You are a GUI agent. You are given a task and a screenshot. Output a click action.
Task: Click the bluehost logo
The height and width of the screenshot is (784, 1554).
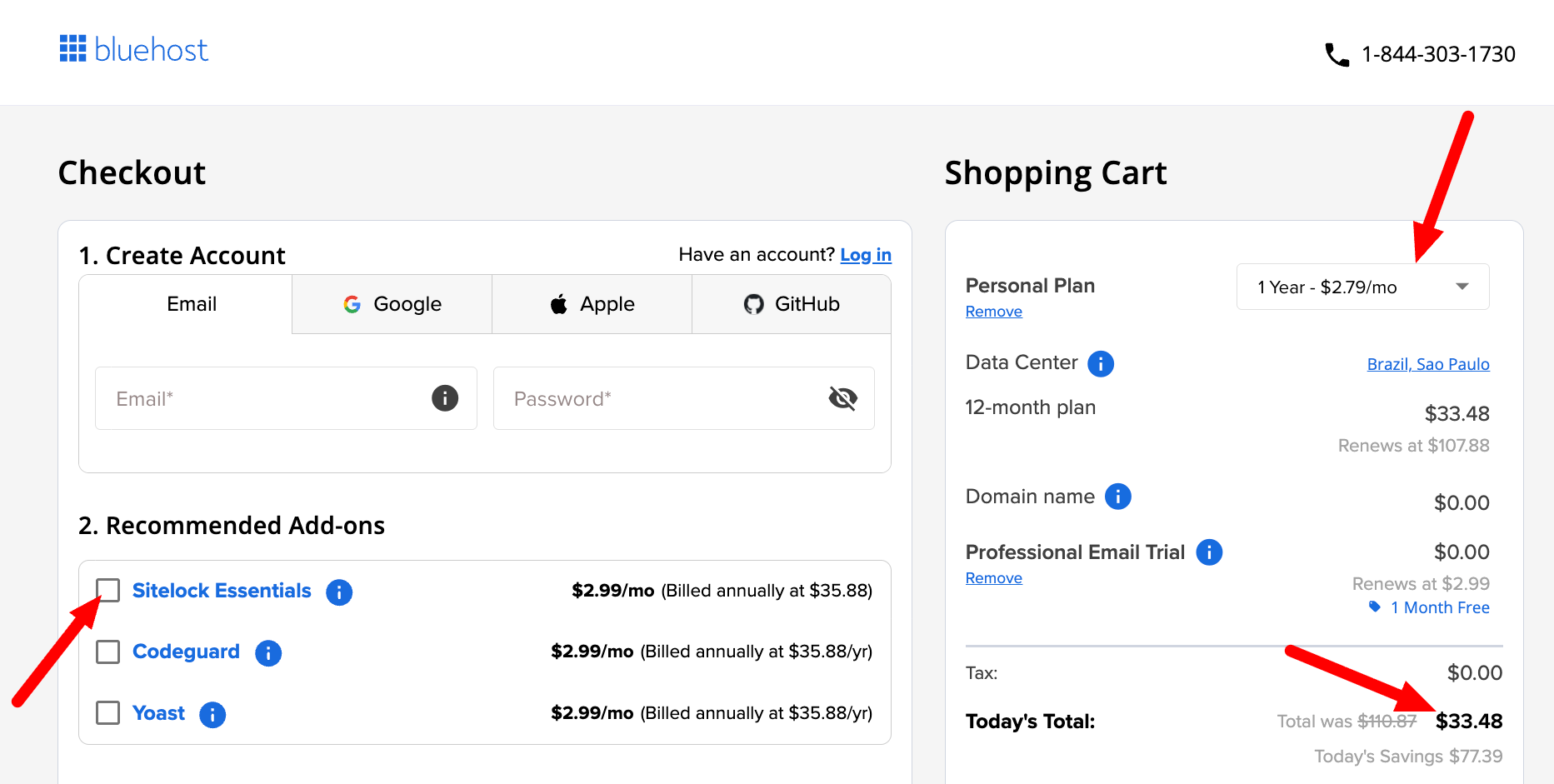coord(133,50)
